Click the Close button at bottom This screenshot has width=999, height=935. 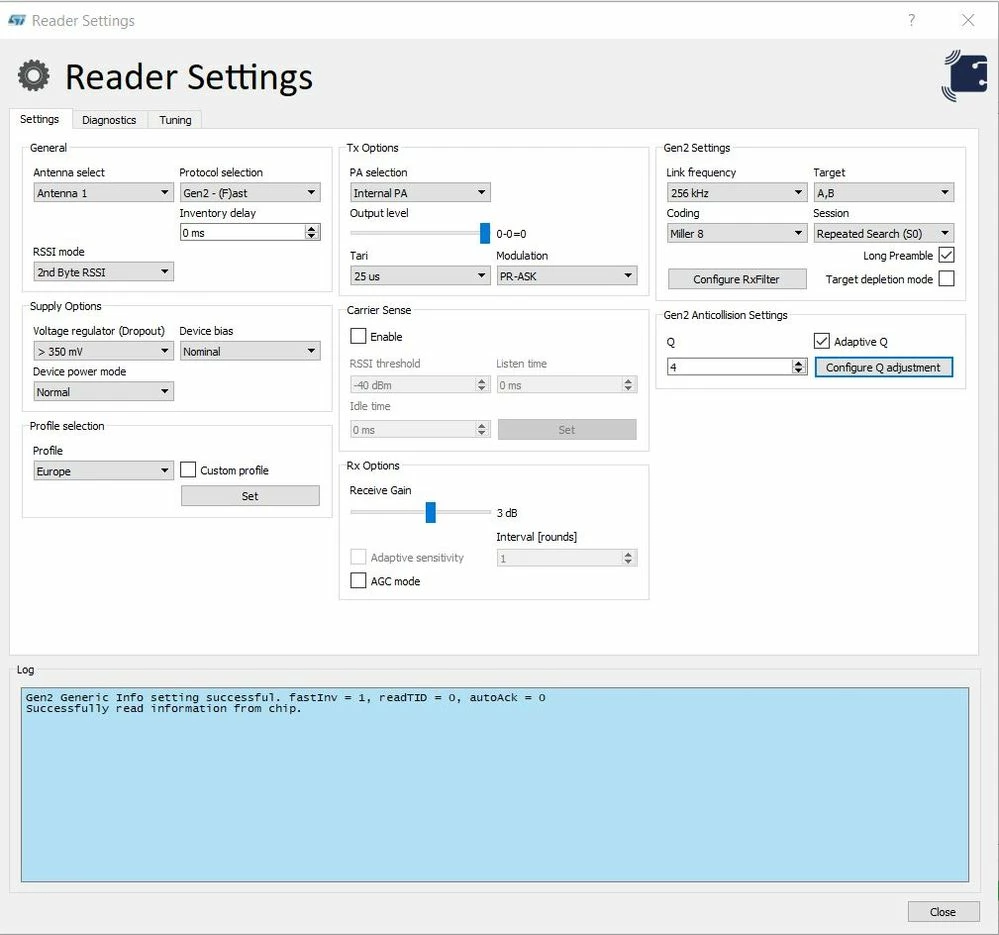pyautogui.click(x=943, y=912)
